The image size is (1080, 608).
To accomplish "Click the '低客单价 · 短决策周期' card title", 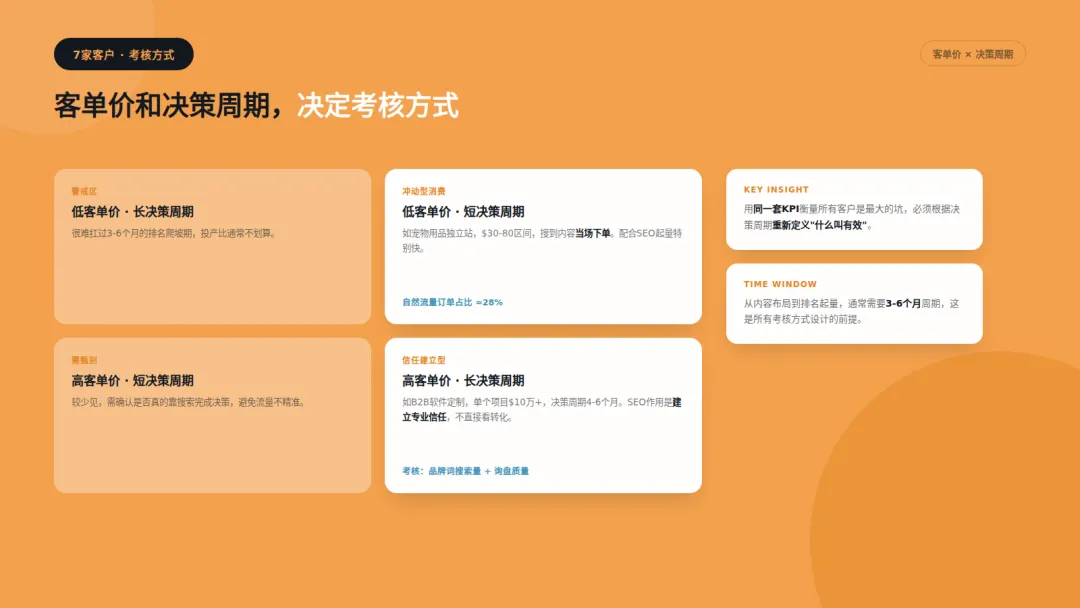I will pos(463,211).
